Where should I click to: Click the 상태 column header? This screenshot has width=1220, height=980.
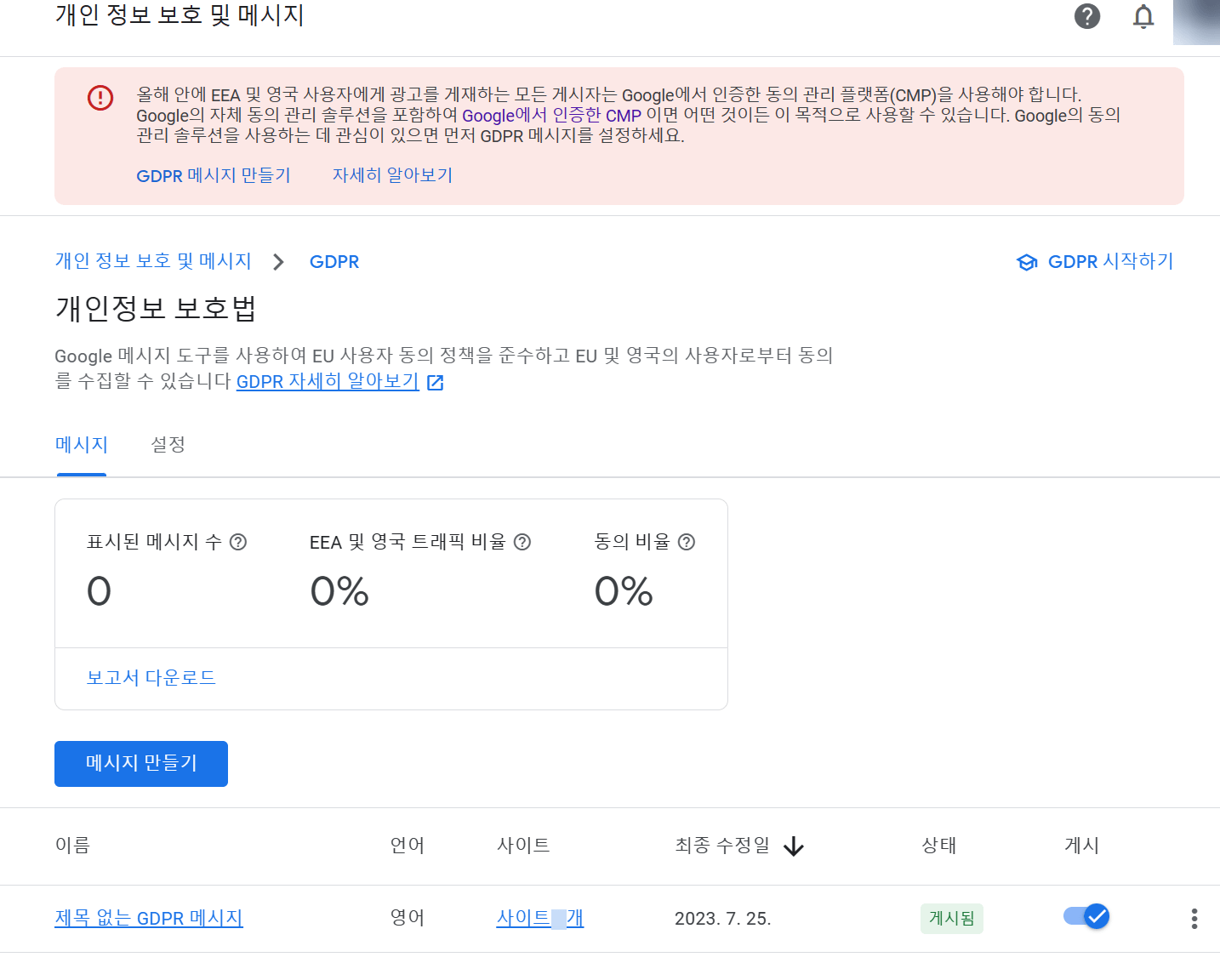tap(939, 846)
